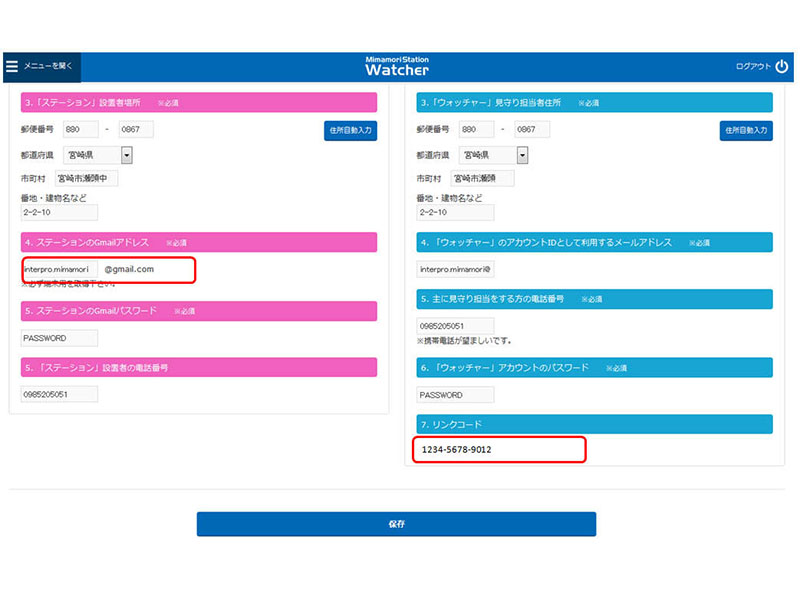Viewport: 800px width, 600px height.
Task: Click the heading 6.「ウォッチャー」アカウントのパスワード
Action: click(594, 367)
